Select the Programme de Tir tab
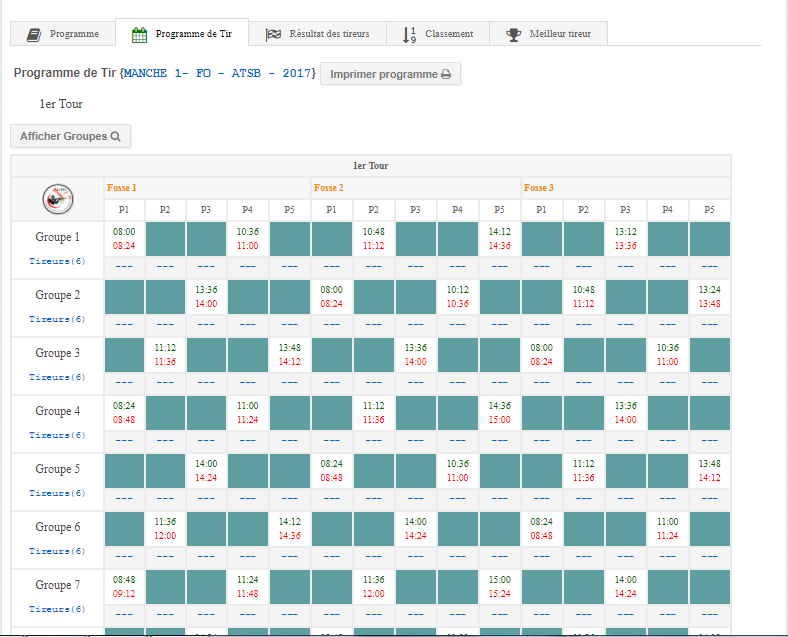This screenshot has width=788, height=637. click(182, 33)
